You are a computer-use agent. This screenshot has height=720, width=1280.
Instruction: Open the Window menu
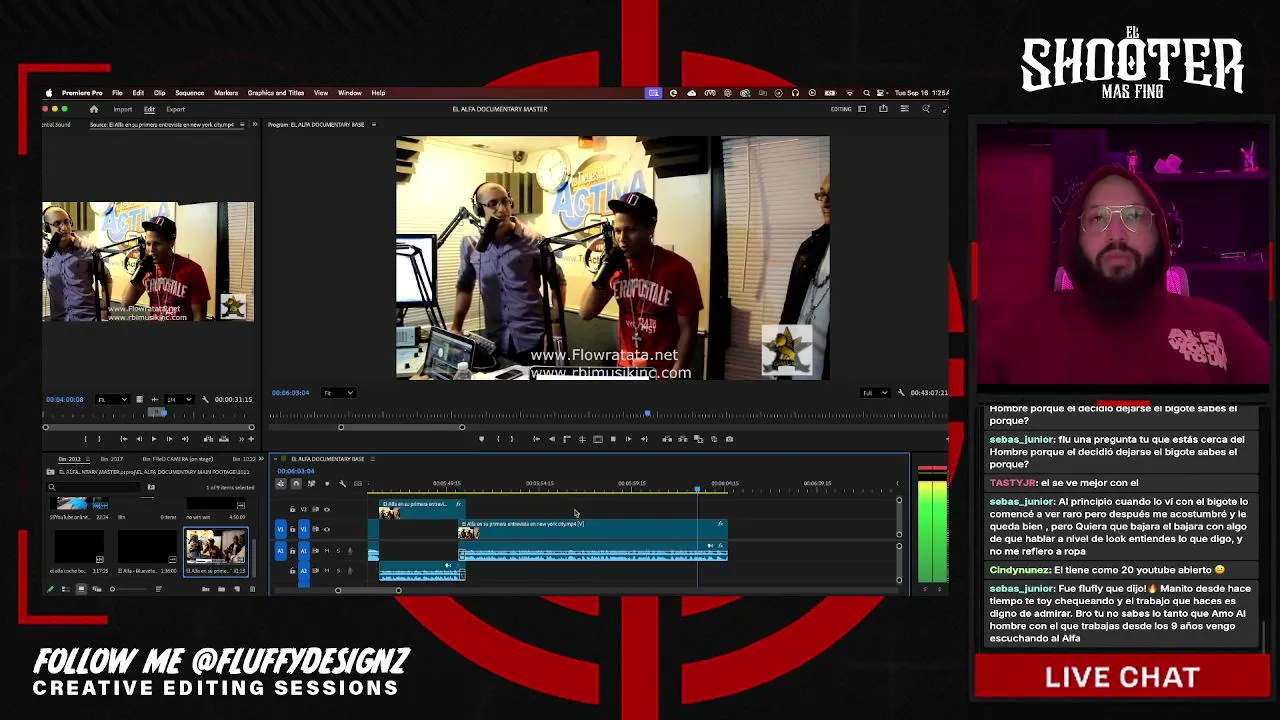(x=349, y=93)
